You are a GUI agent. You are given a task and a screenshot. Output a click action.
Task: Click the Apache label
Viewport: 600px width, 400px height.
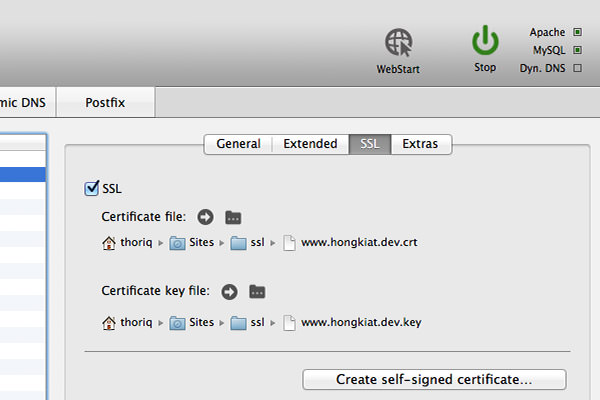(x=547, y=32)
